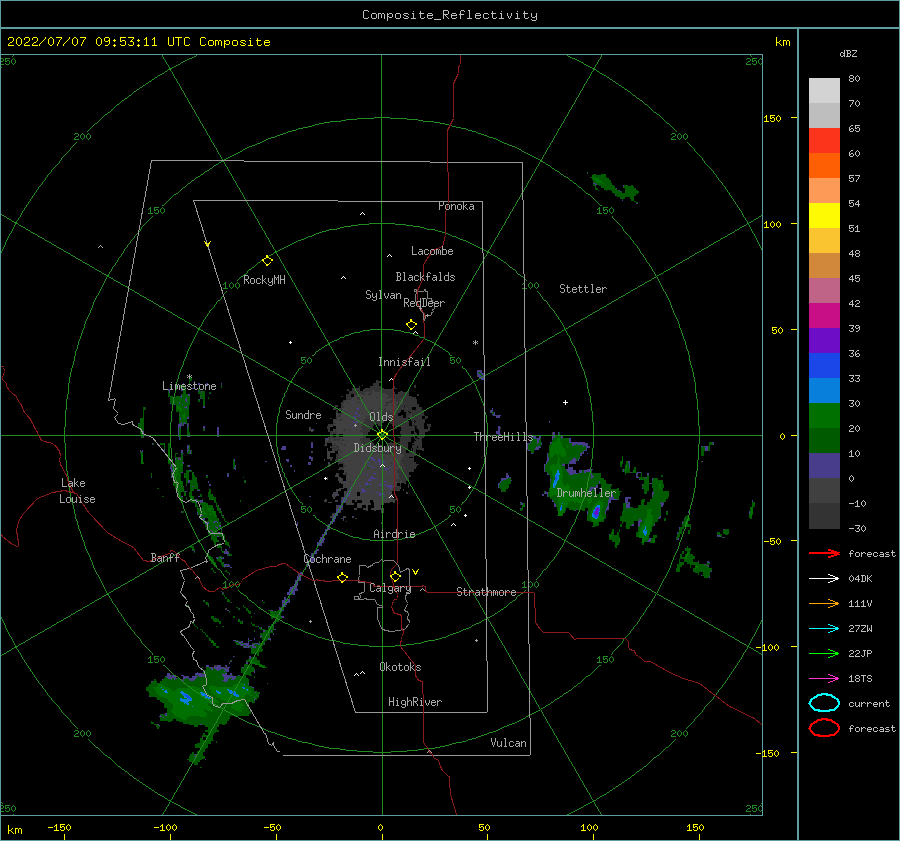Image resolution: width=900 pixels, height=841 pixels.
Task: Click the blue-purple storm core near Drumheller
Action: [596, 511]
